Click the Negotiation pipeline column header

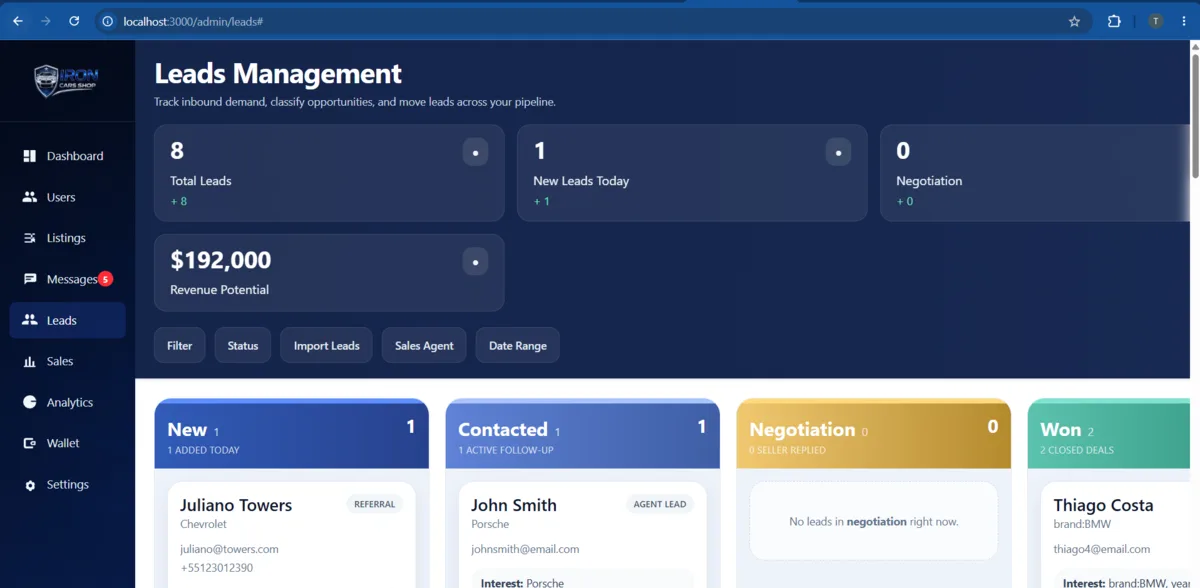(874, 434)
